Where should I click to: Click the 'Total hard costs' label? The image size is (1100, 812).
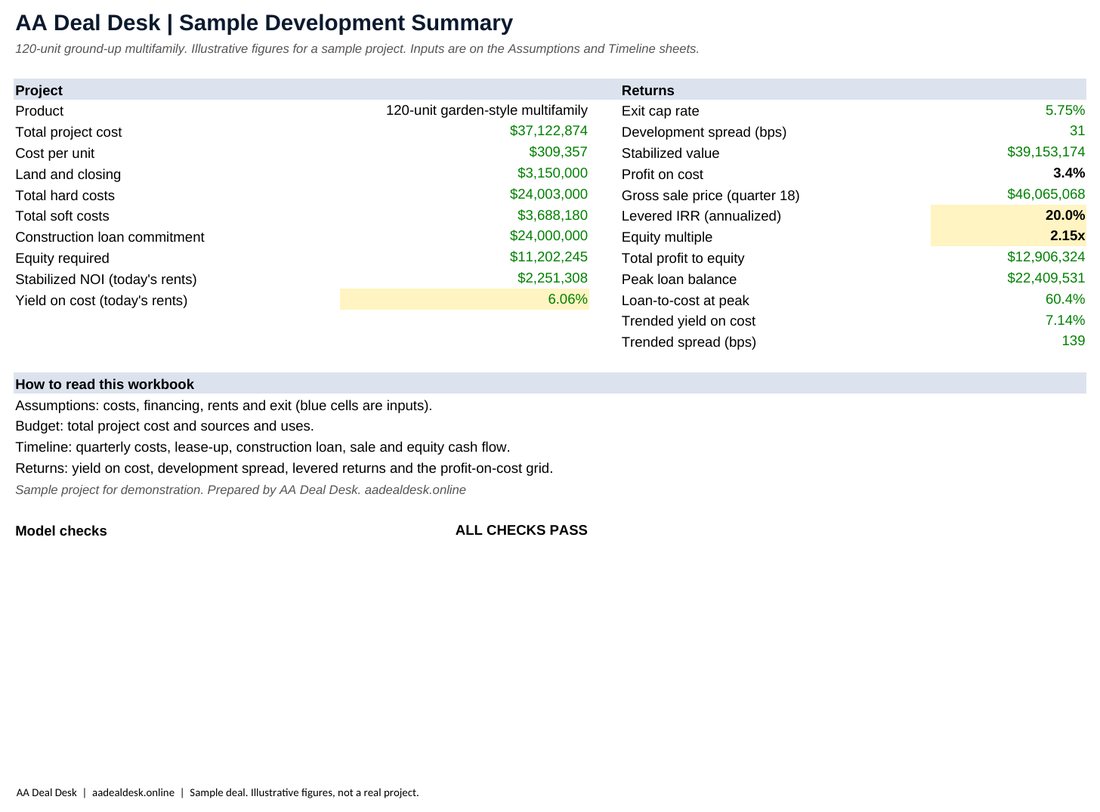(x=65, y=195)
